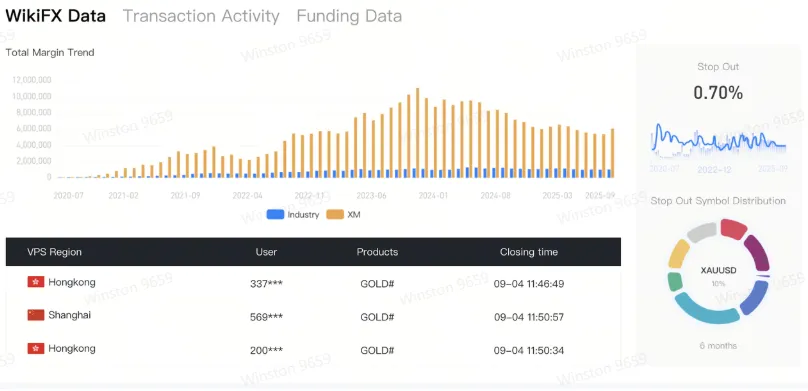Select user 337*** cell
This screenshot has height=391, width=808.
pyautogui.click(x=266, y=284)
